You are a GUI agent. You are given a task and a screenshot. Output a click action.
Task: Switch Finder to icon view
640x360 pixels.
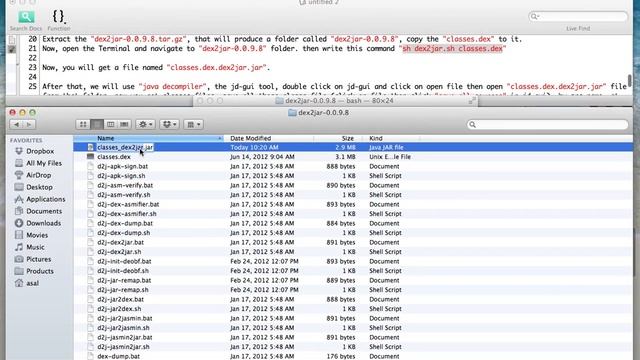pos(83,124)
